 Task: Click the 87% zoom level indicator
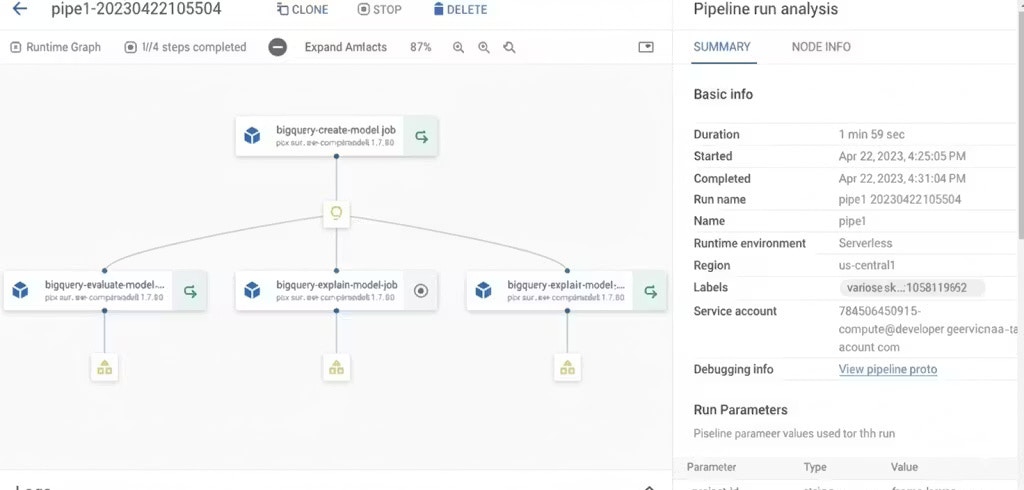point(421,47)
